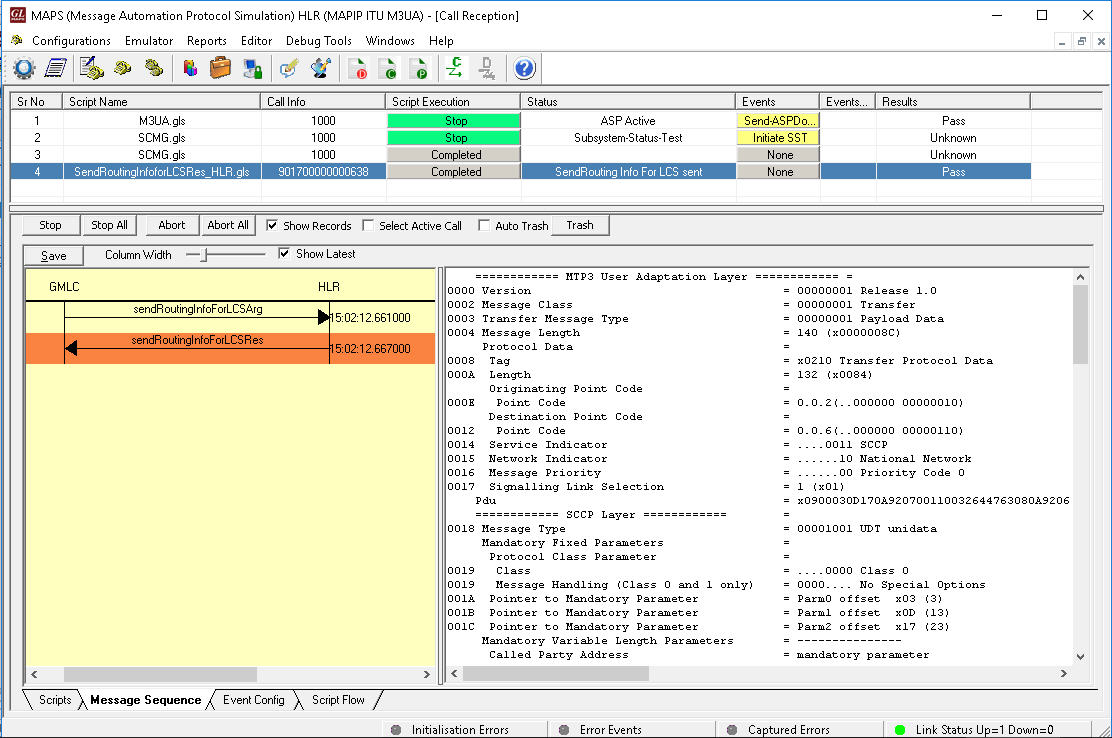Viewport: 1112px width, 738px height.
Task: Open Send-ASPDo... events dropdown for M3UA.gls
Action: click(778, 121)
